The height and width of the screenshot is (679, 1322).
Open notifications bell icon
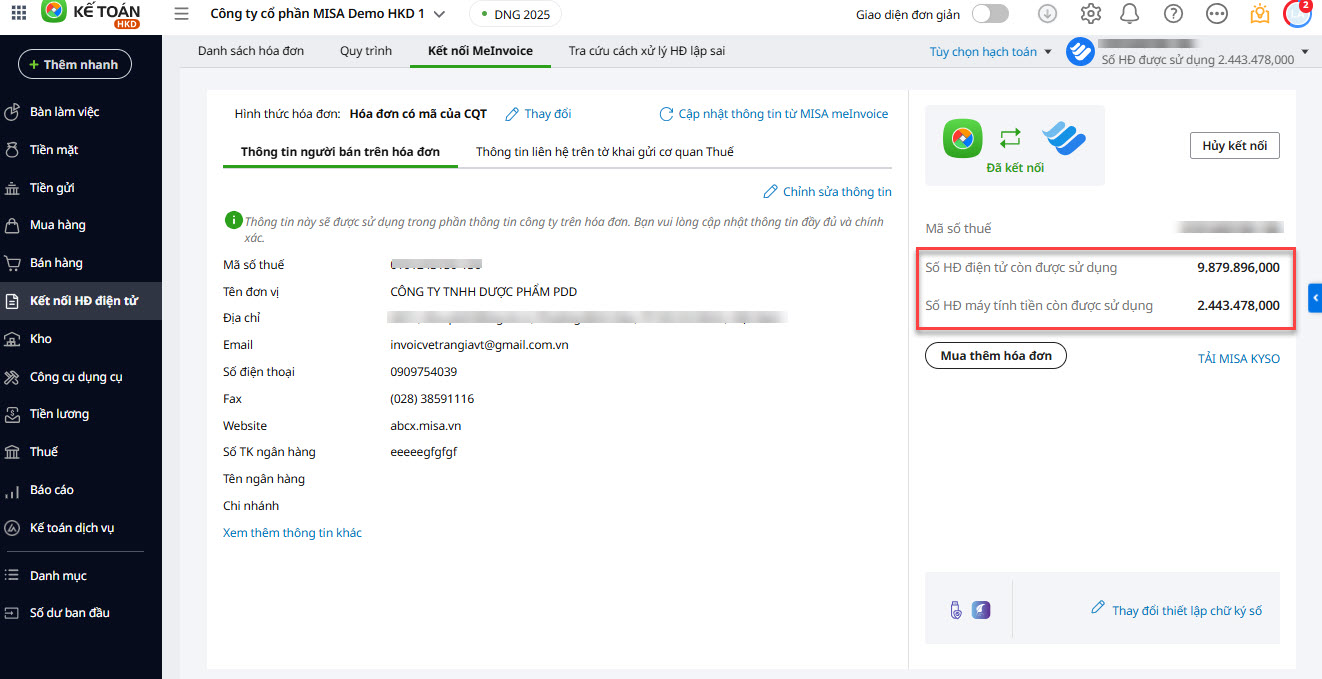point(1129,14)
